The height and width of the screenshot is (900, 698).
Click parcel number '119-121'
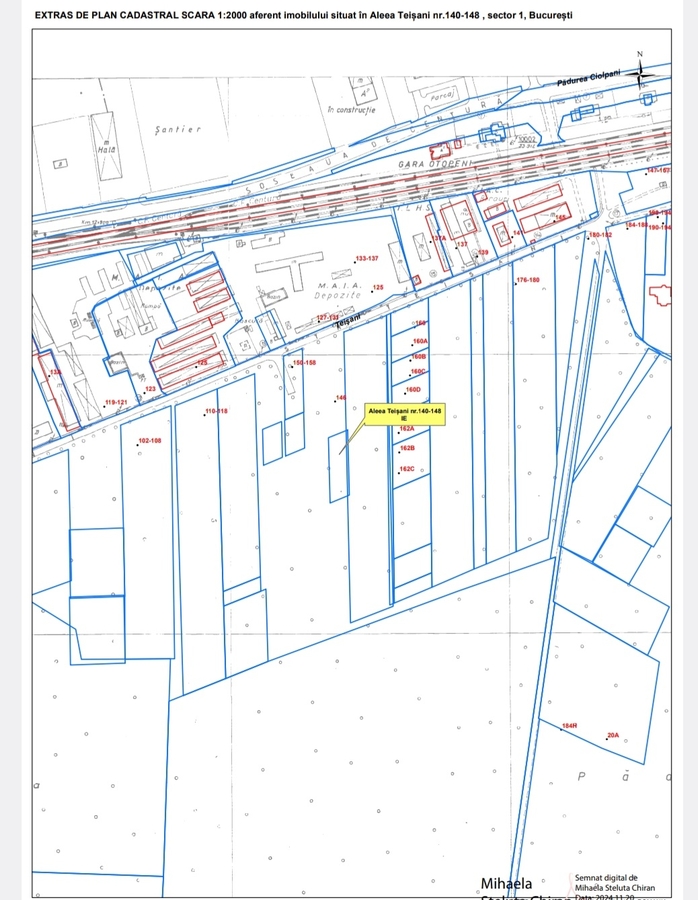point(116,402)
